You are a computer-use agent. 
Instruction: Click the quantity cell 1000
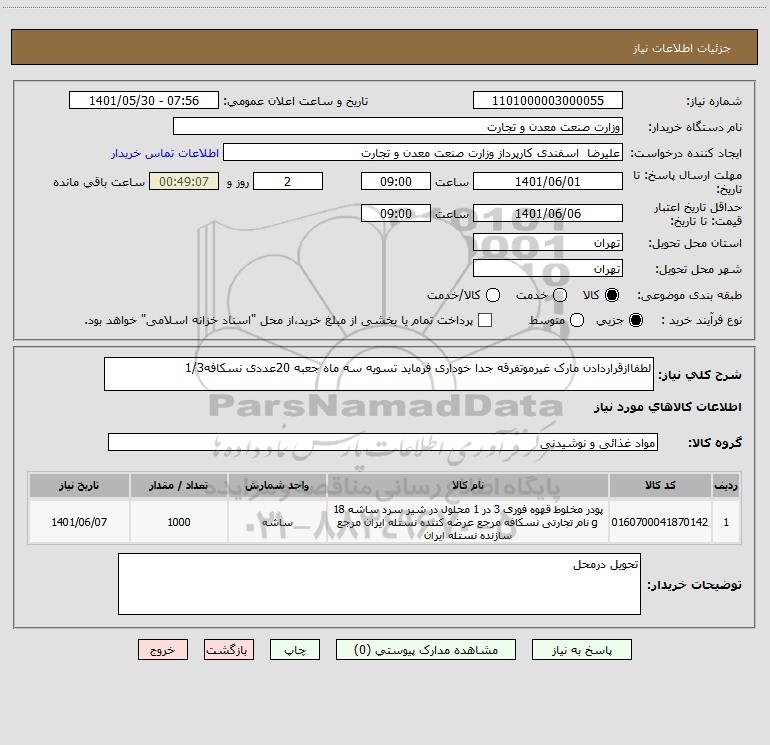pos(179,522)
